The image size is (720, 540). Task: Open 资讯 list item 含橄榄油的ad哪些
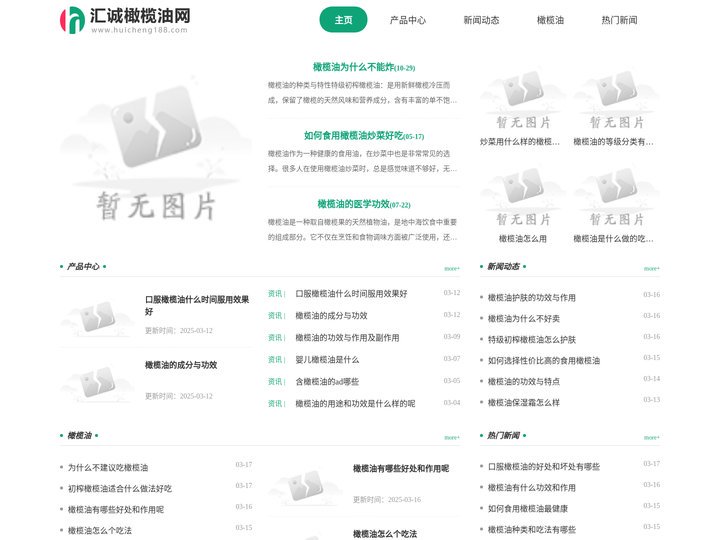tap(327, 382)
